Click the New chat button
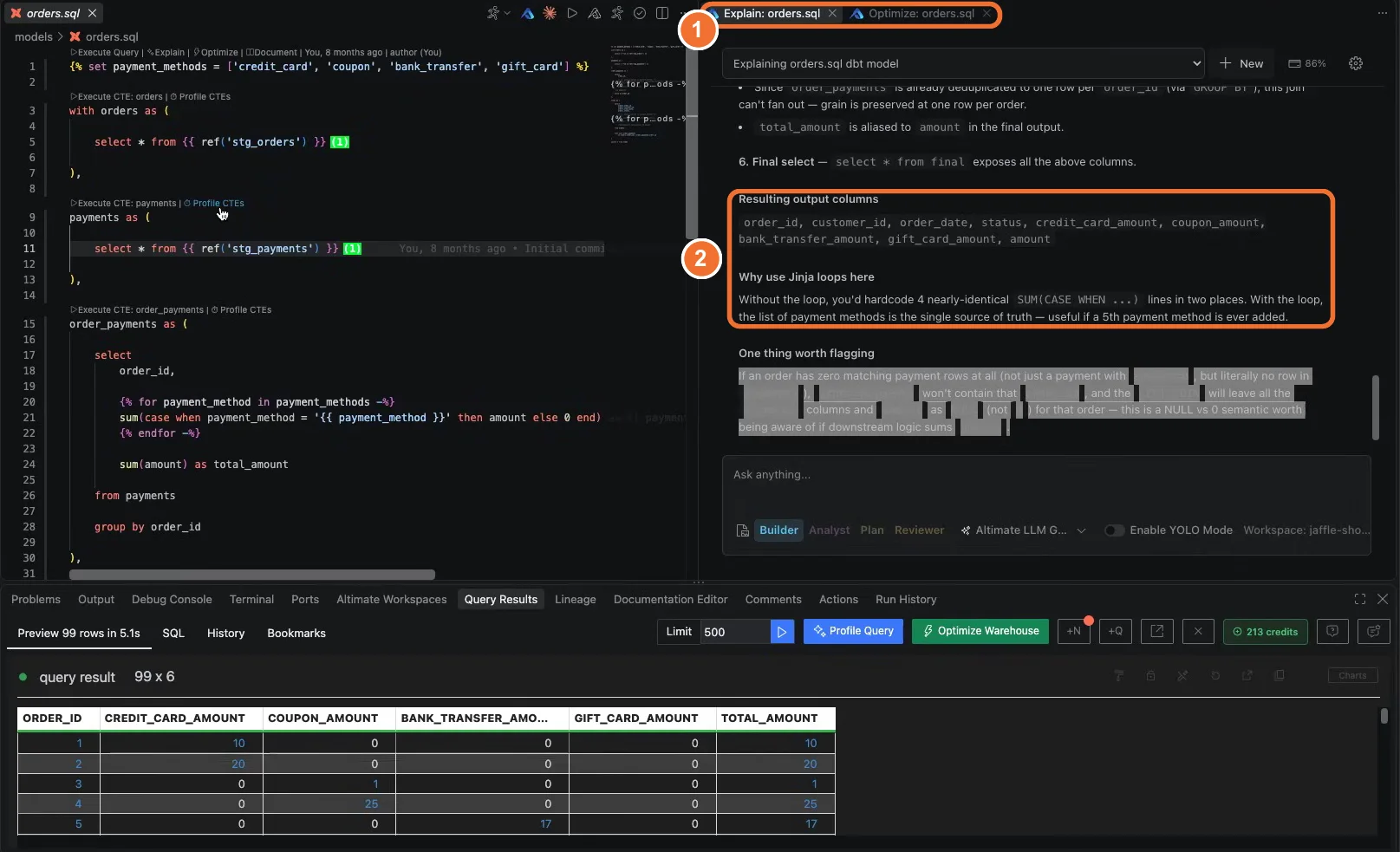This screenshot has width=1400, height=852. click(x=1241, y=63)
